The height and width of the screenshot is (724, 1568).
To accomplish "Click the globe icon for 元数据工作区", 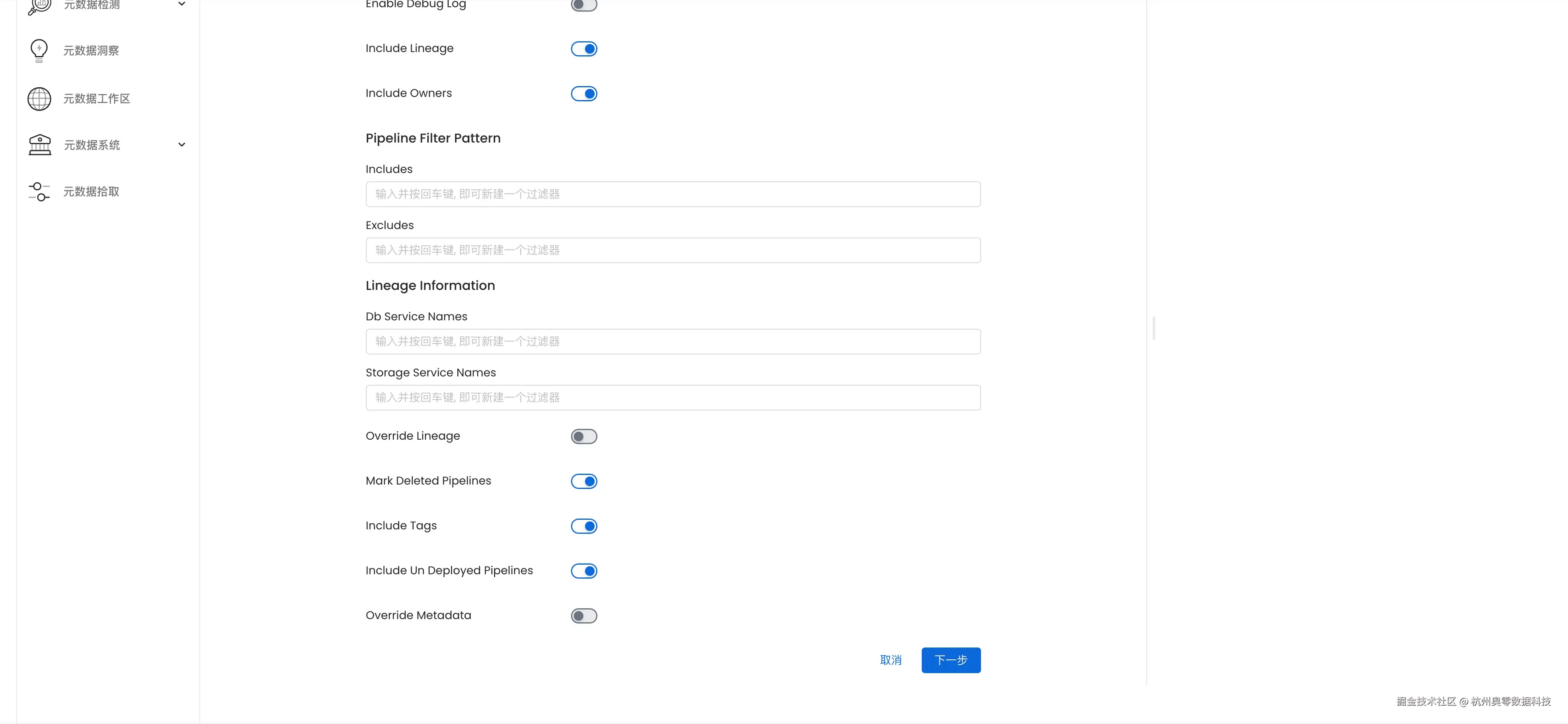I will pyautogui.click(x=39, y=99).
